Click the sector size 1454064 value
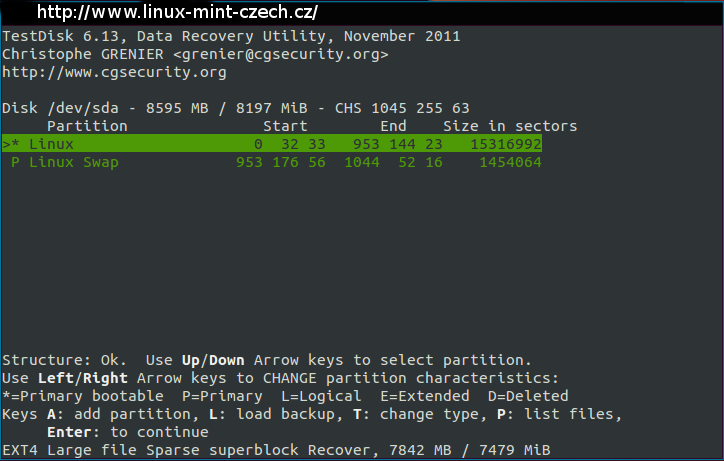This screenshot has width=724, height=461. click(x=510, y=162)
